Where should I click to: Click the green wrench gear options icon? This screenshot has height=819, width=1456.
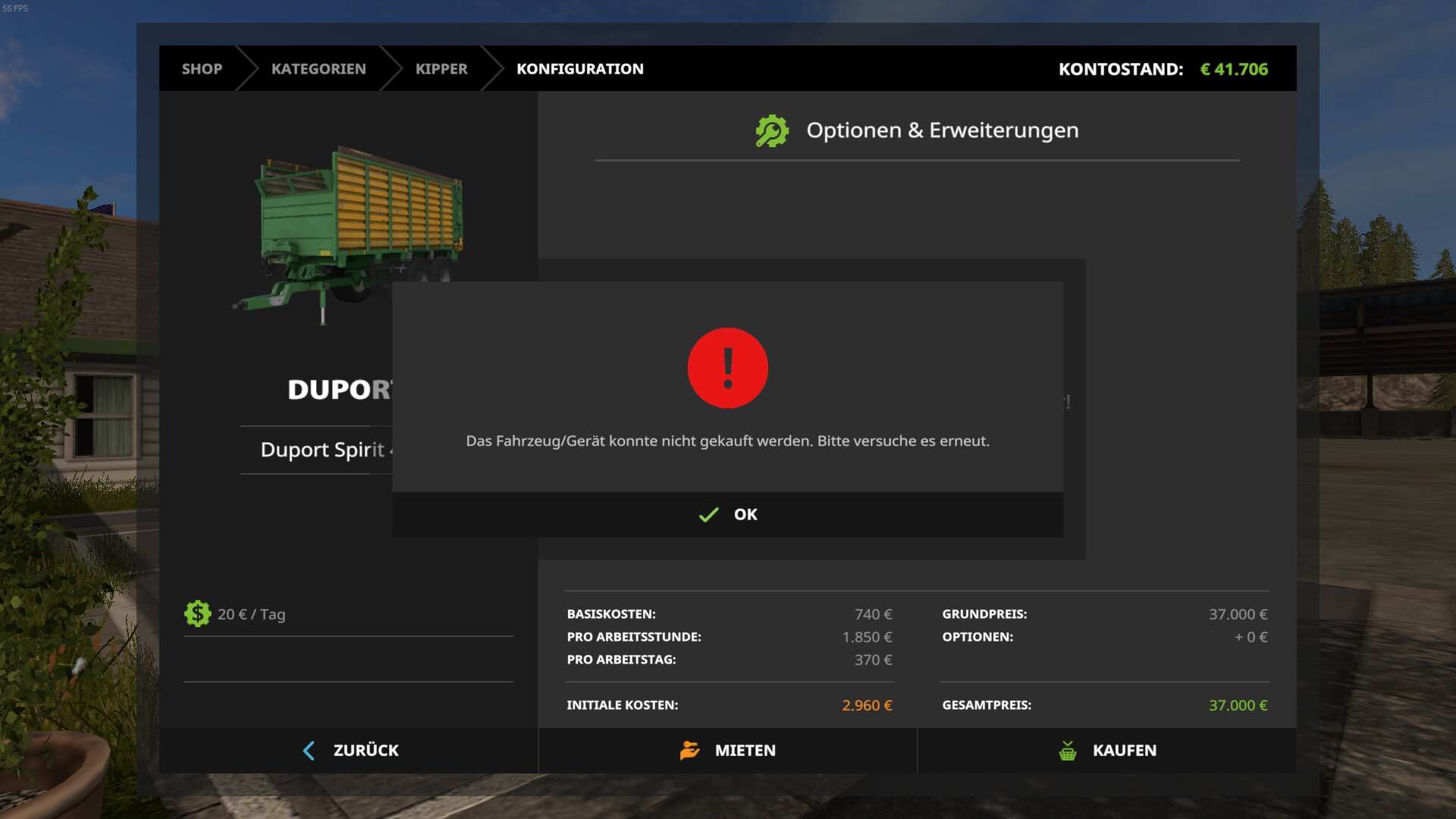coord(771,130)
